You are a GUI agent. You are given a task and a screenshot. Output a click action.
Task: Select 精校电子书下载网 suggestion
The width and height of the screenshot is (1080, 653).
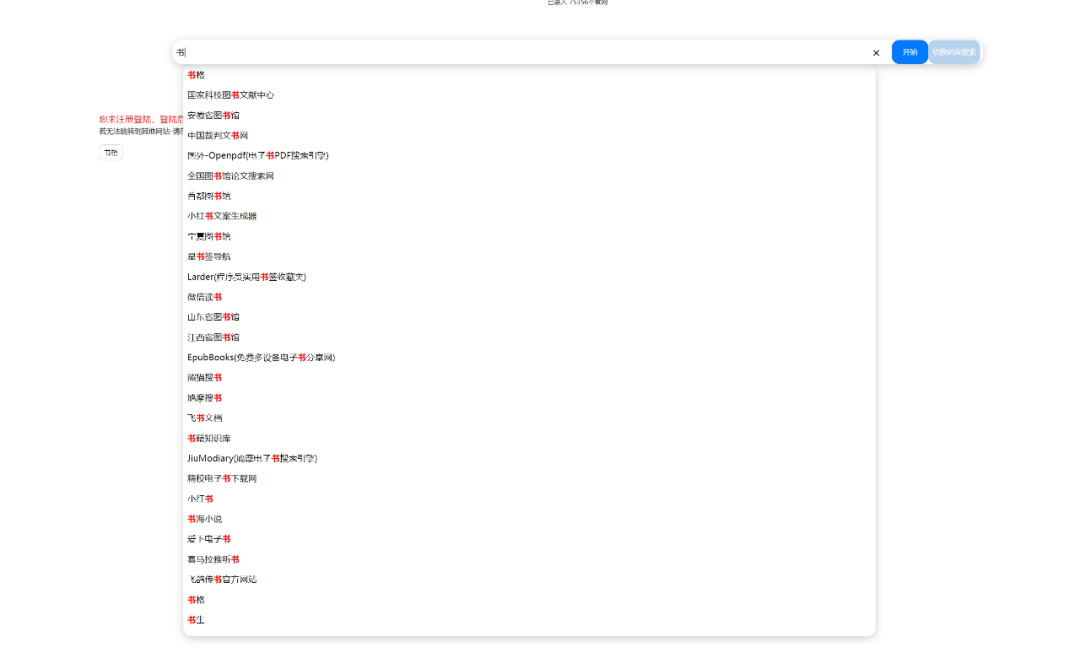point(529,479)
